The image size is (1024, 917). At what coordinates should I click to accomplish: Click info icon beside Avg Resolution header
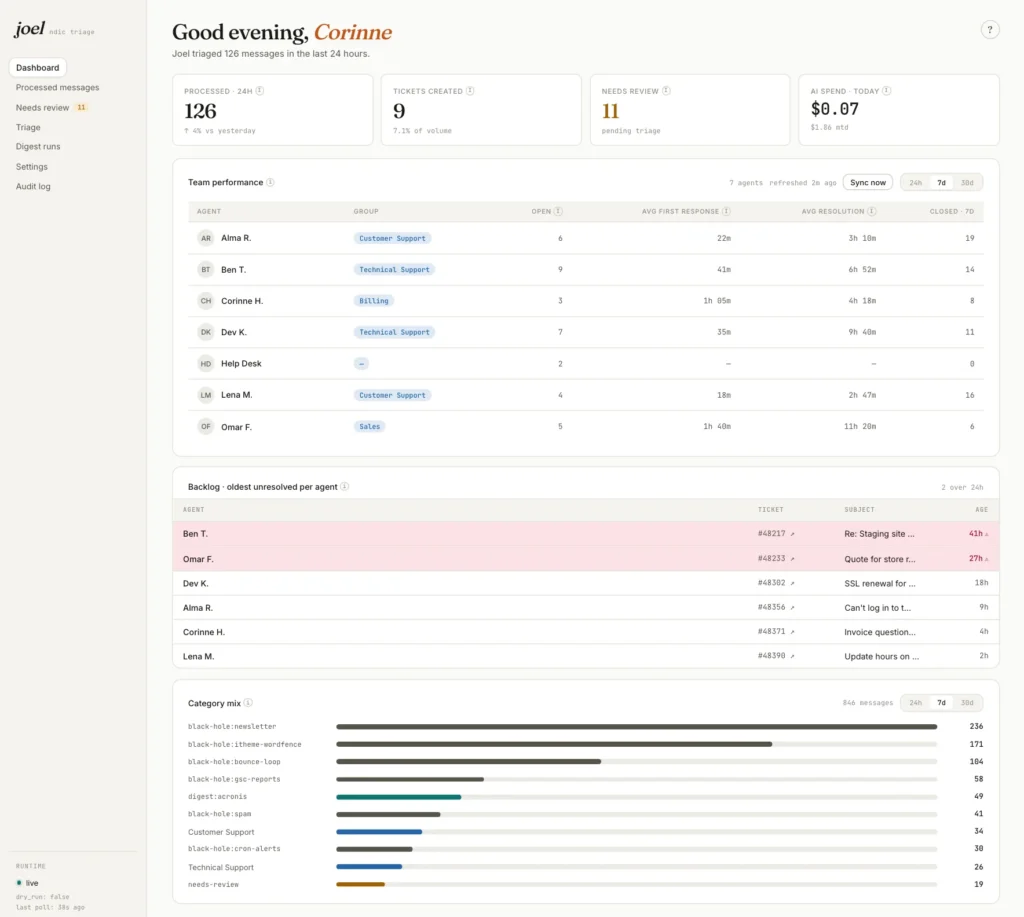(x=872, y=211)
